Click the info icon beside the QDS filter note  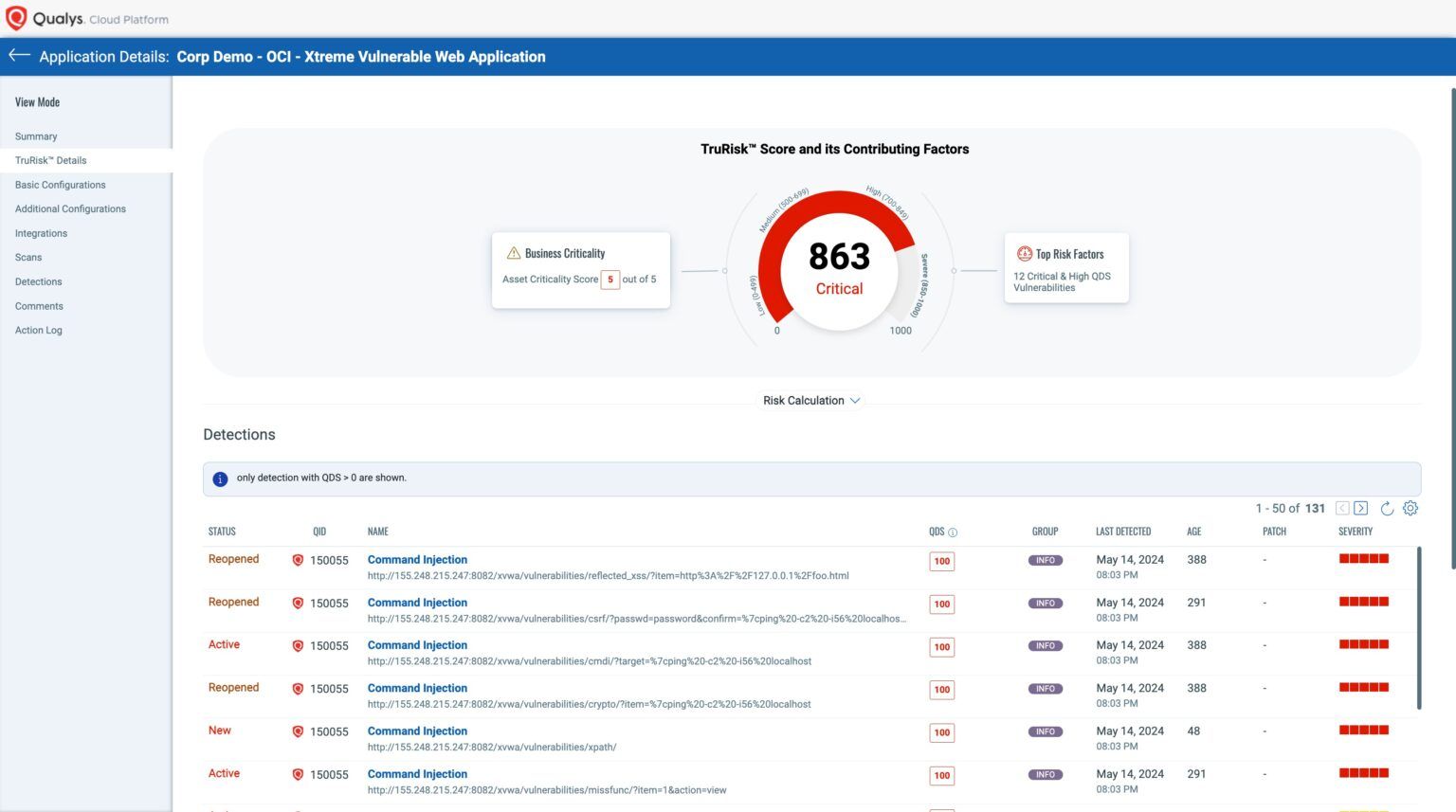220,478
